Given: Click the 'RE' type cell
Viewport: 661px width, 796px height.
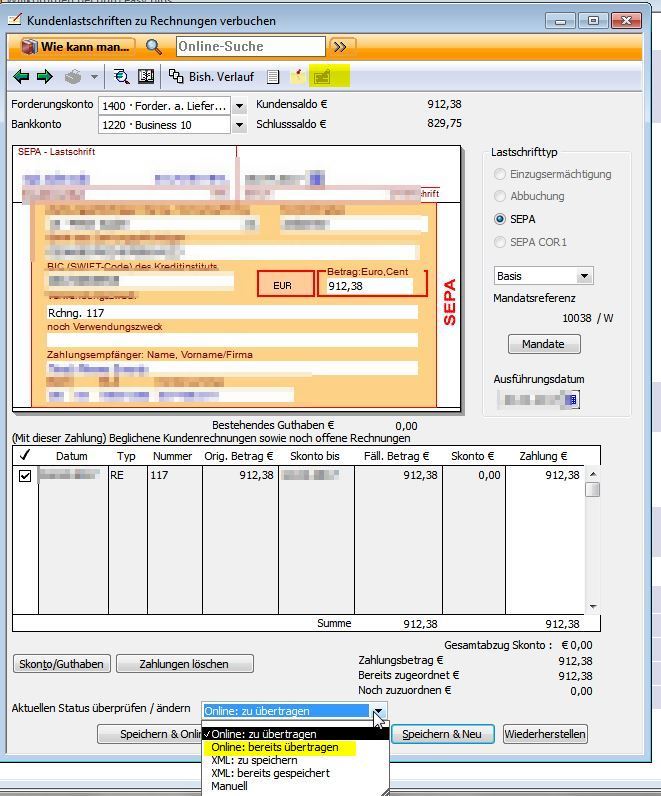Looking at the screenshot, I should coord(127,475).
